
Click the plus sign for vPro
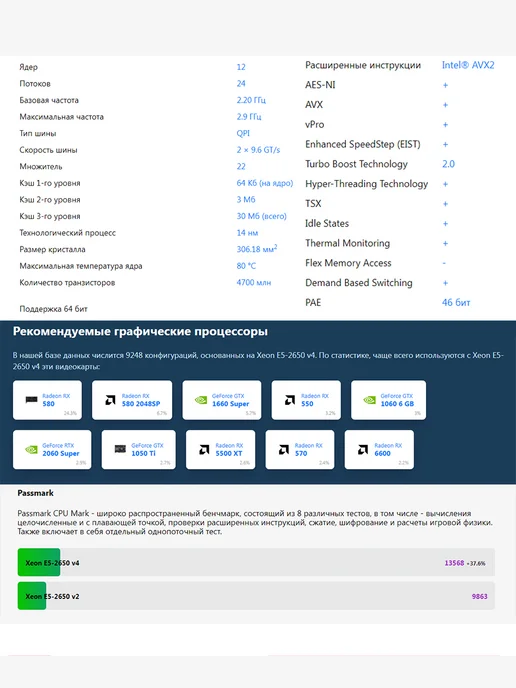[445, 125]
